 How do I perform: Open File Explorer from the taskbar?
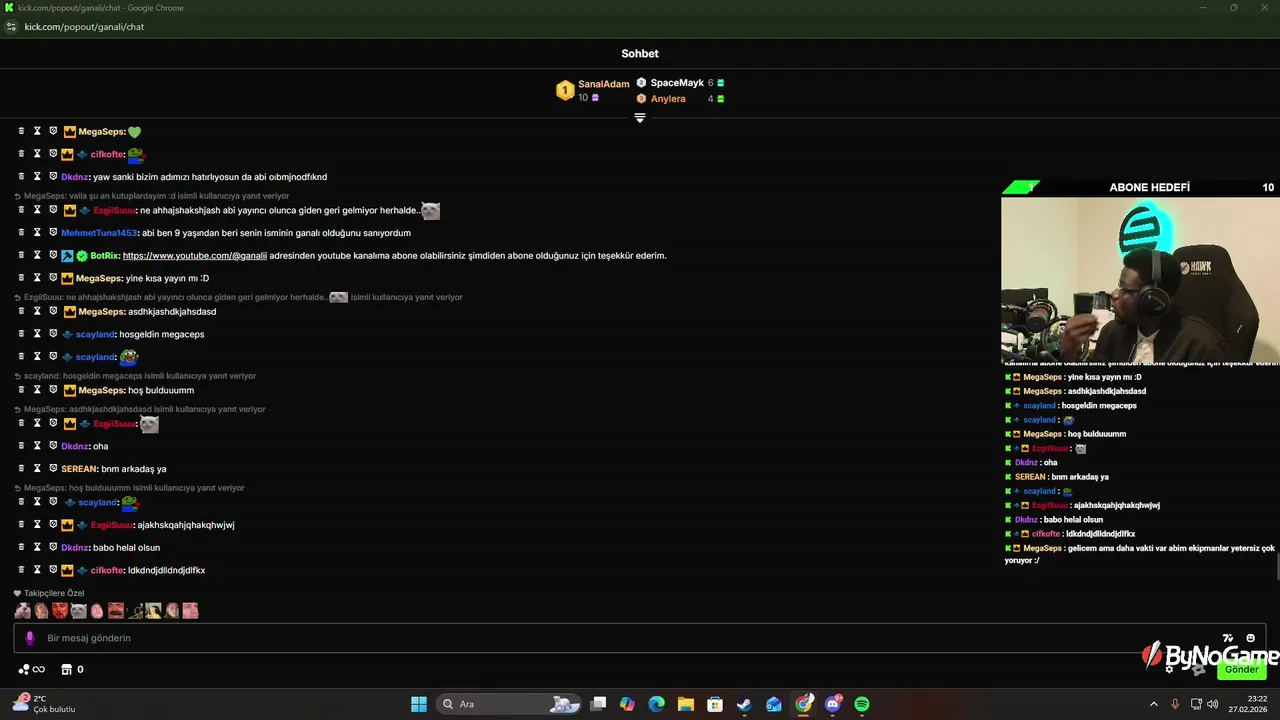coord(686,704)
